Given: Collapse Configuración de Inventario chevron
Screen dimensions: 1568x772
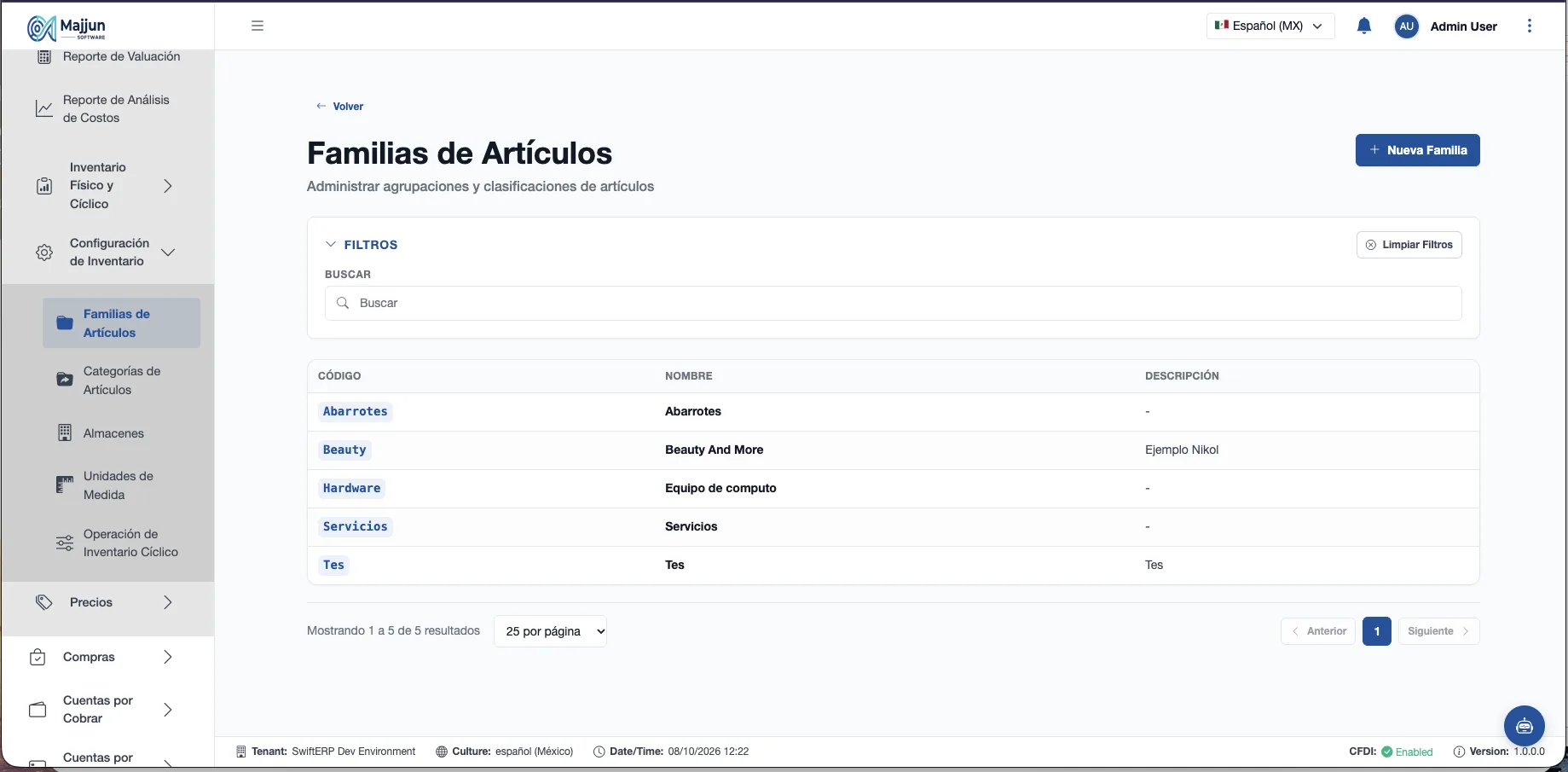Looking at the screenshot, I should click(x=168, y=252).
